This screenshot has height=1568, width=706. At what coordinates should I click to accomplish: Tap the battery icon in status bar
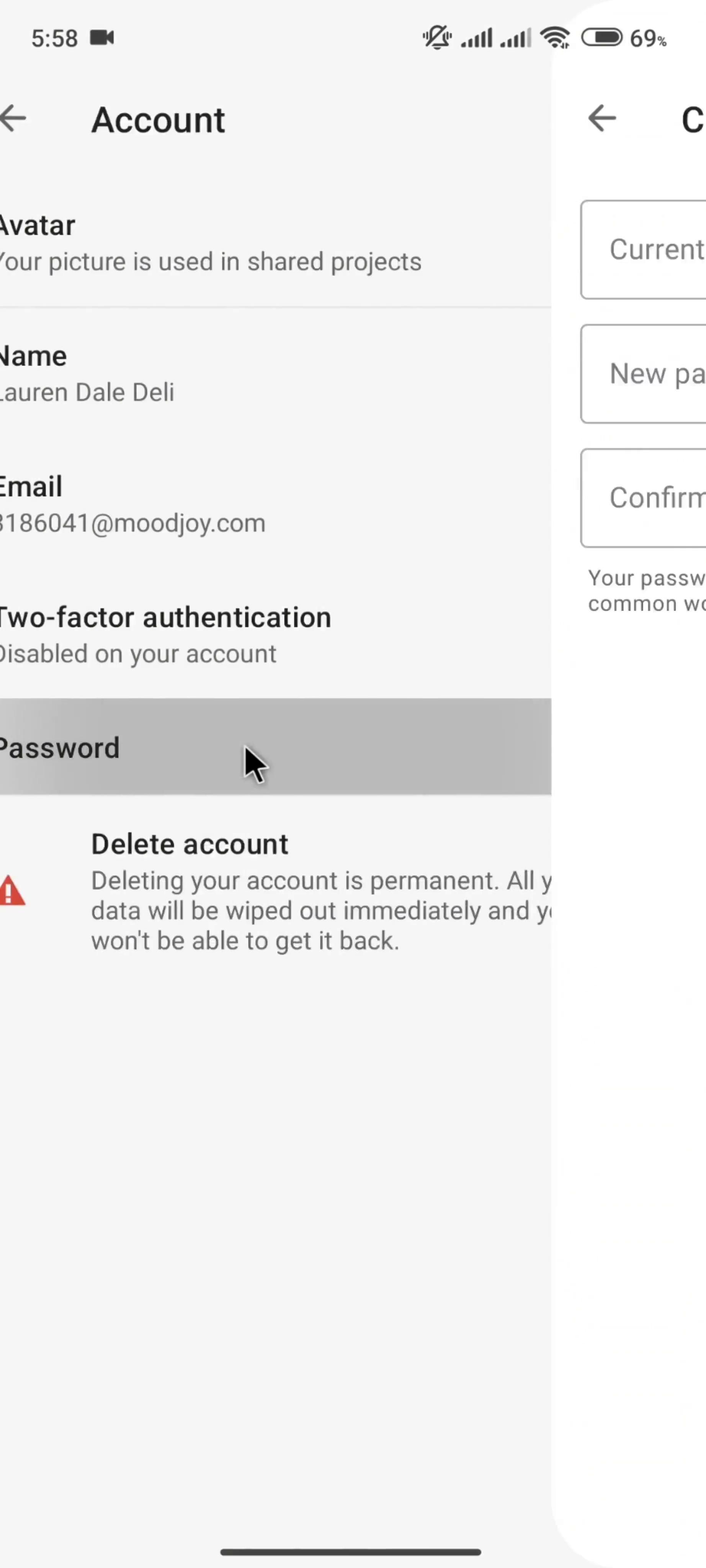pos(601,38)
